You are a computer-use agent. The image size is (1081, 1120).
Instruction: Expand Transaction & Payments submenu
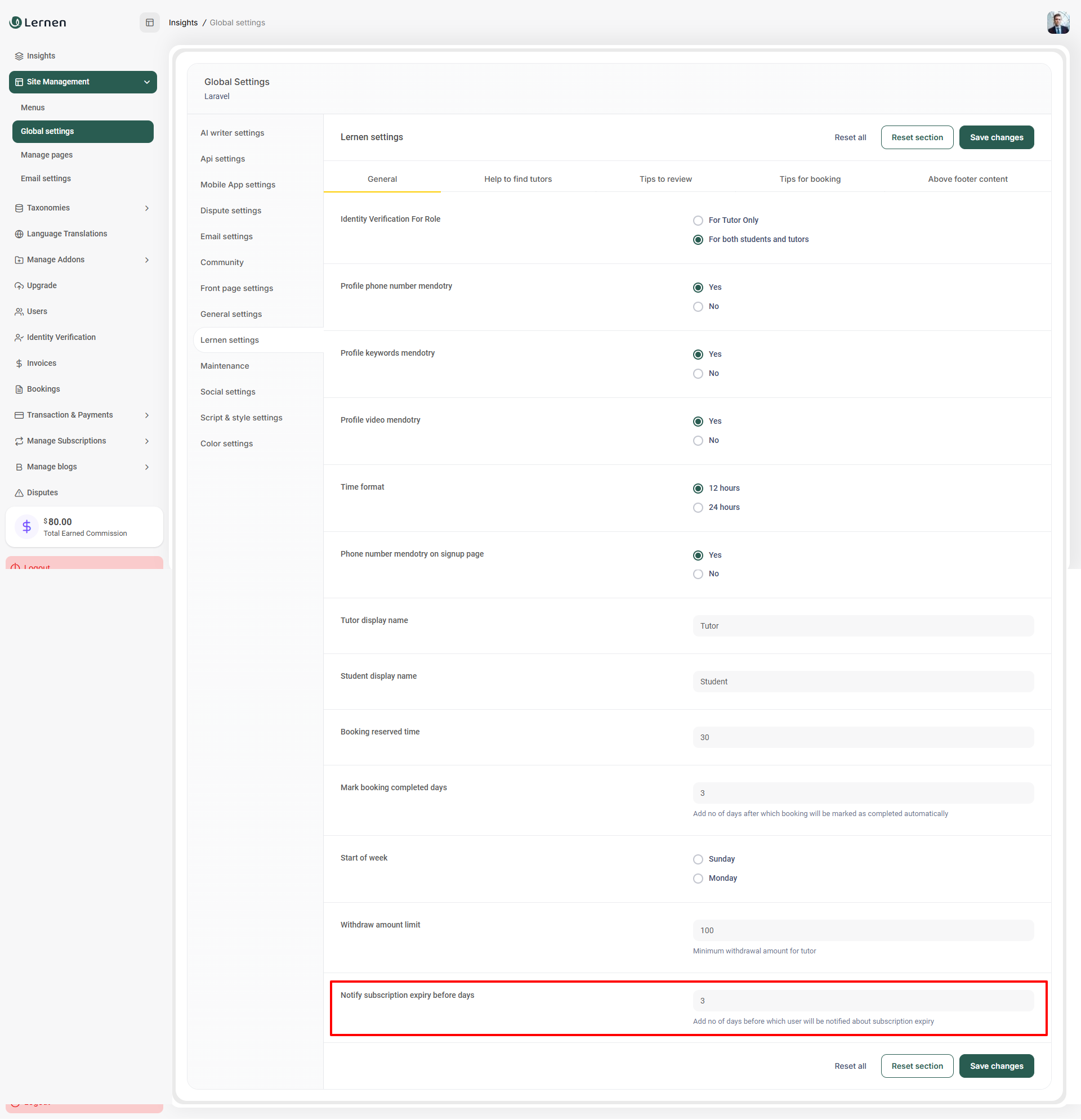point(147,415)
